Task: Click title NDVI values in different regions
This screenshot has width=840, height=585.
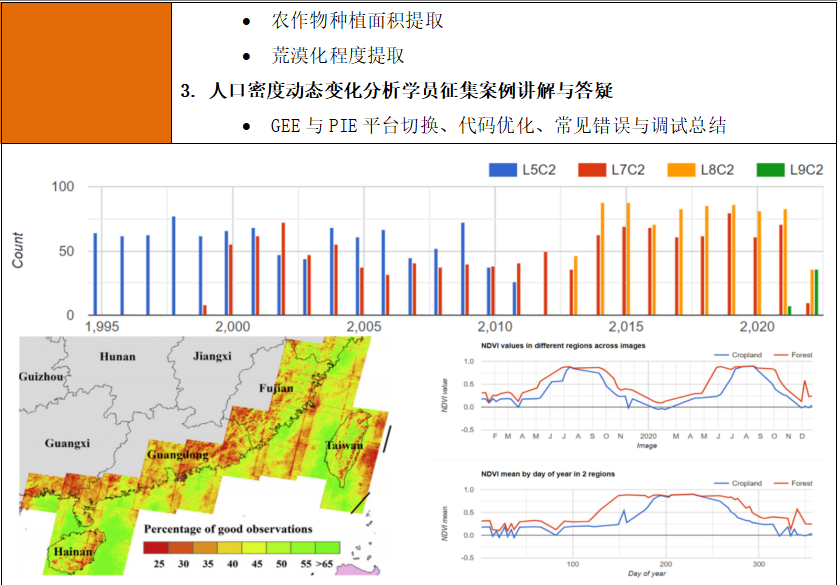Action: [563, 346]
